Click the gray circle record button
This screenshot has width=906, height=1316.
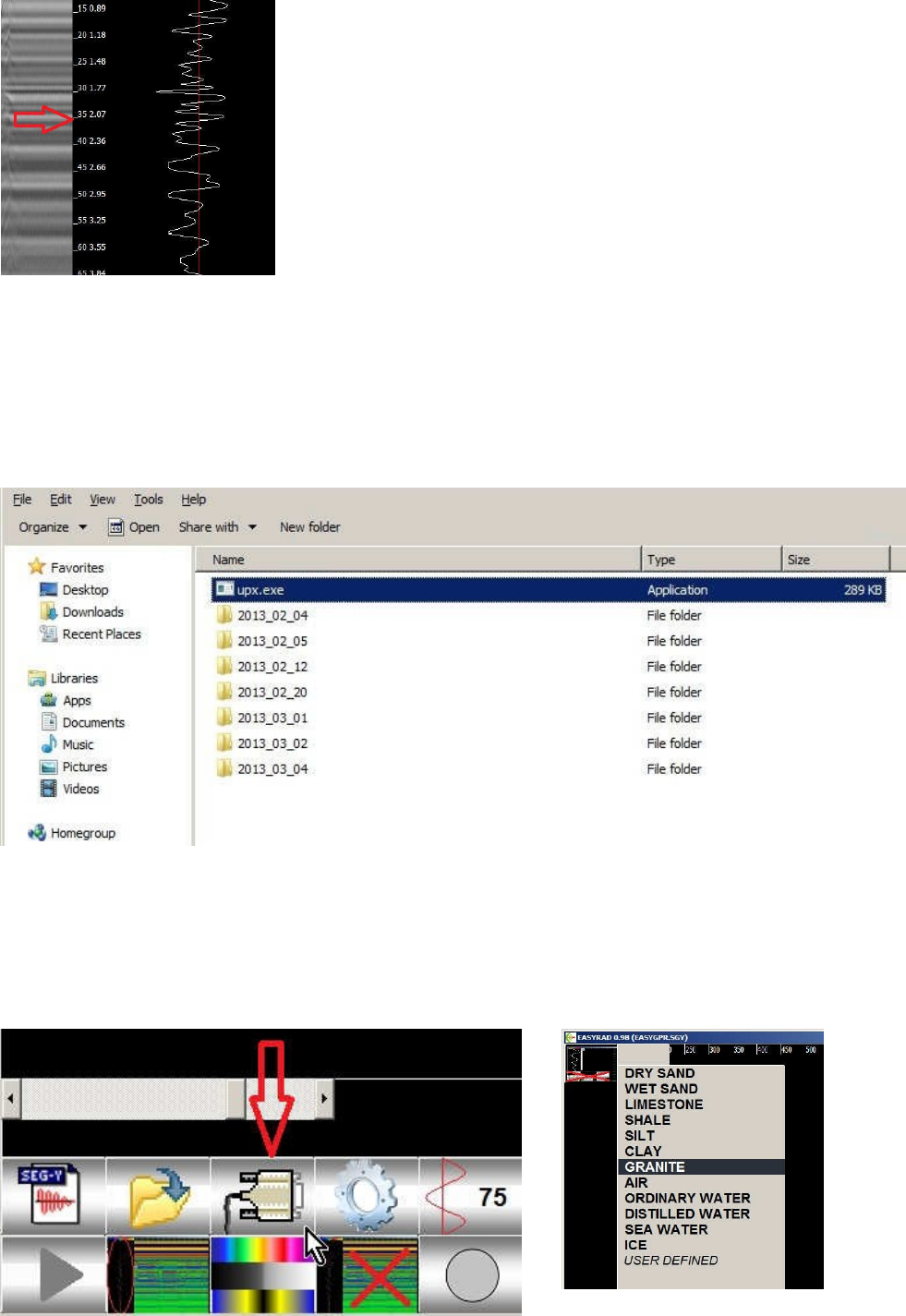coord(471,1274)
